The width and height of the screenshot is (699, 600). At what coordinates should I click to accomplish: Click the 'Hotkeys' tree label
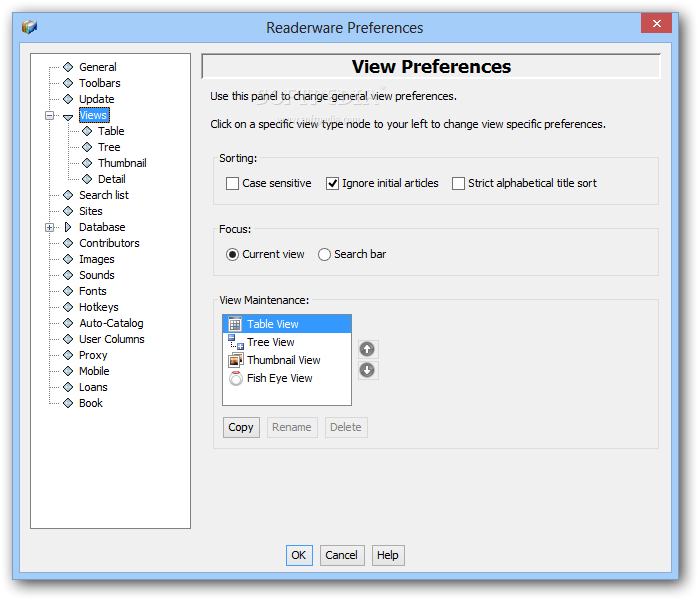tap(99, 307)
